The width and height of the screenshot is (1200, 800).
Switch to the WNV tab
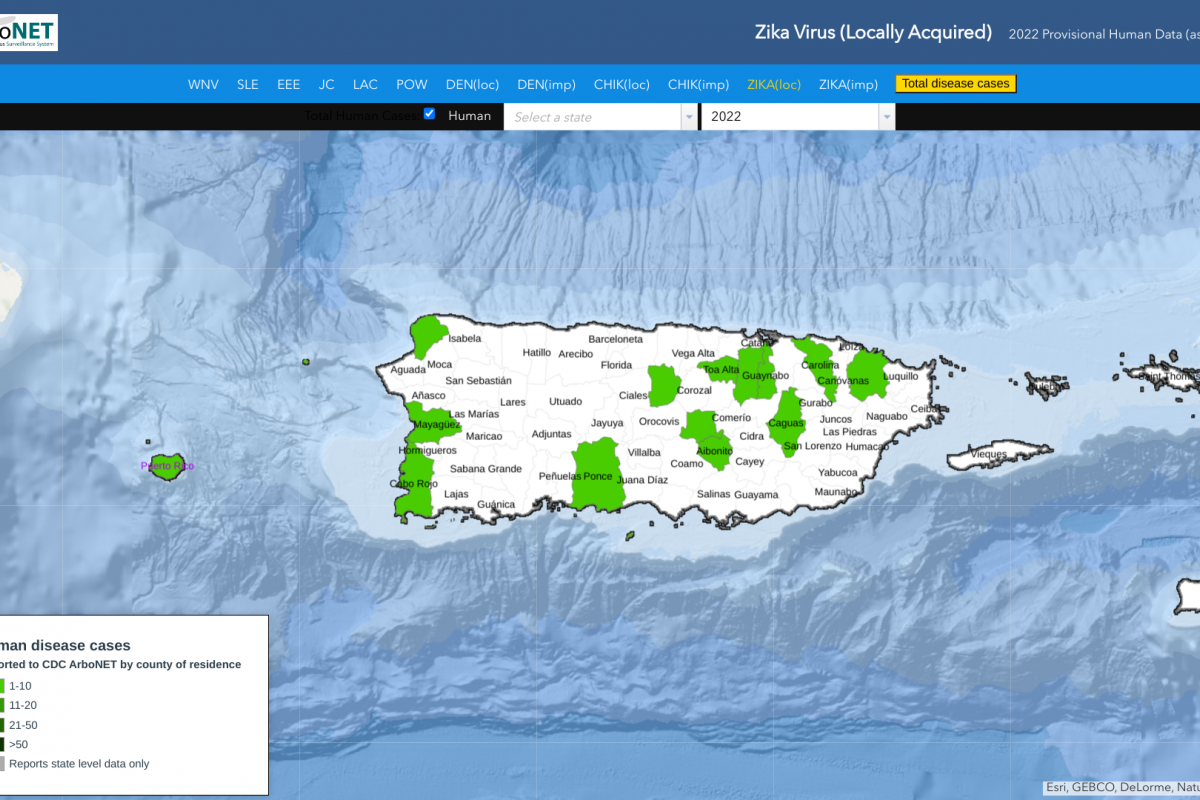(x=203, y=85)
